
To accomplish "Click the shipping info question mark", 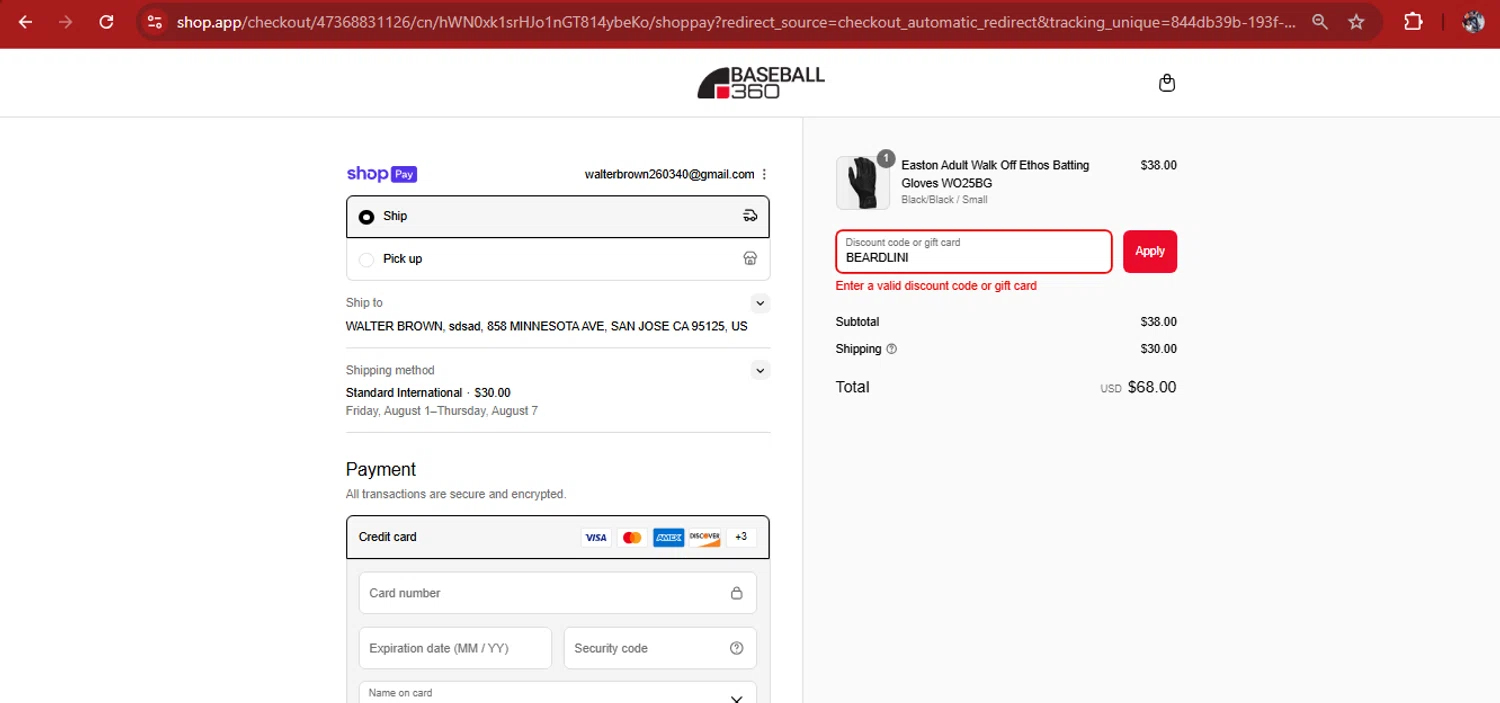I will (892, 349).
